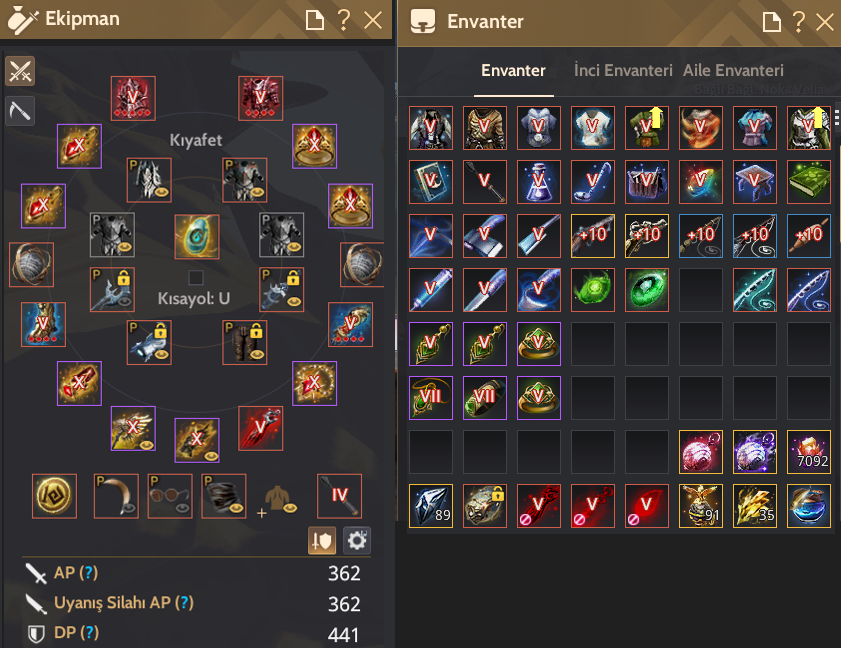Viewport: 841px width, 648px height.
Task: Click the Envanter window help question mark
Action: (x=799, y=22)
